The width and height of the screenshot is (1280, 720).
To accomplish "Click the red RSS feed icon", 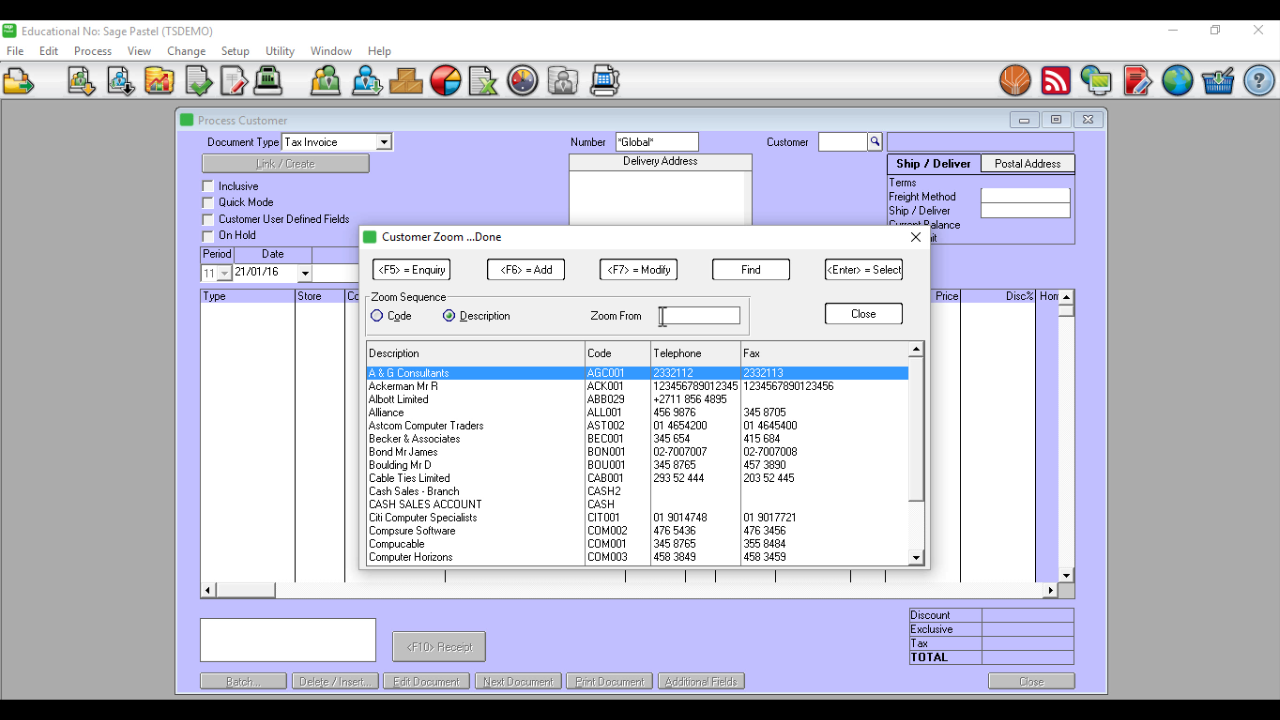I will tap(1056, 81).
